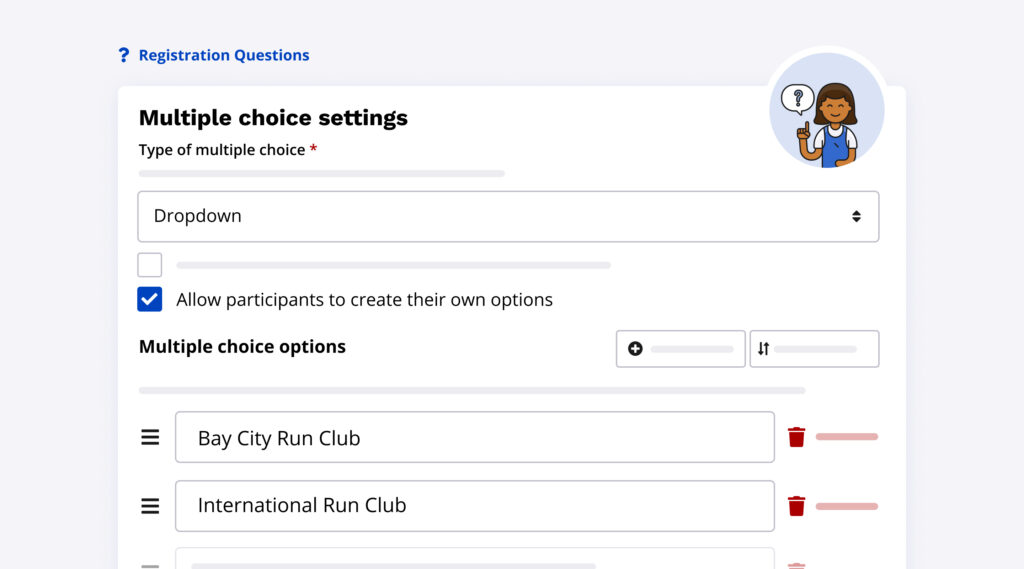Click the Allow participants checkbox label text
The image size is (1024, 569).
click(x=364, y=300)
